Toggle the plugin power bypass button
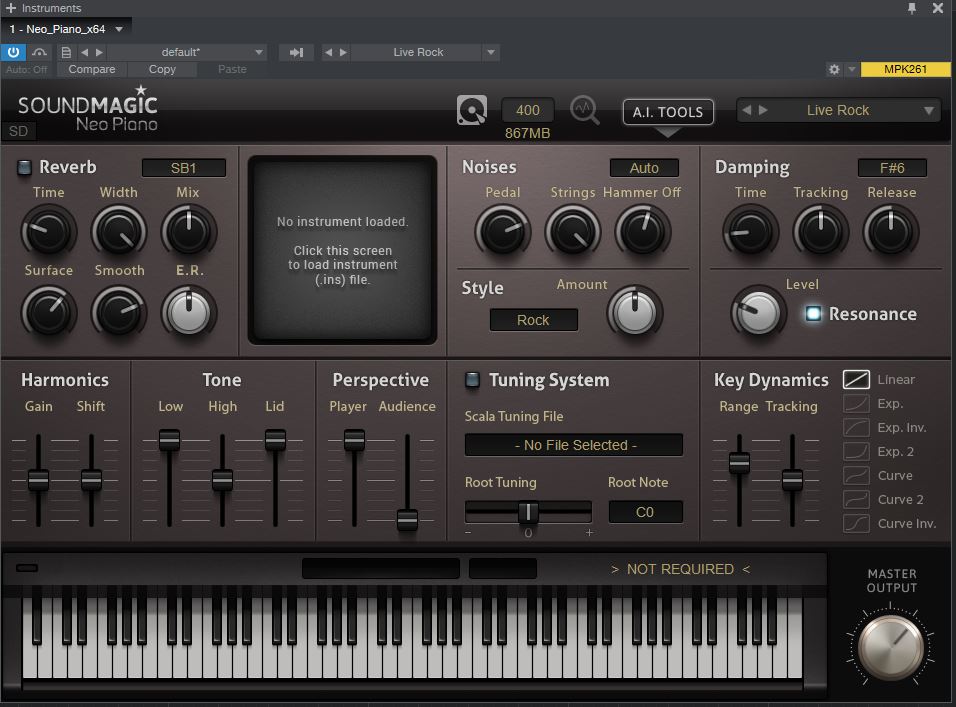The height and width of the screenshot is (707, 956). pos(13,52)
